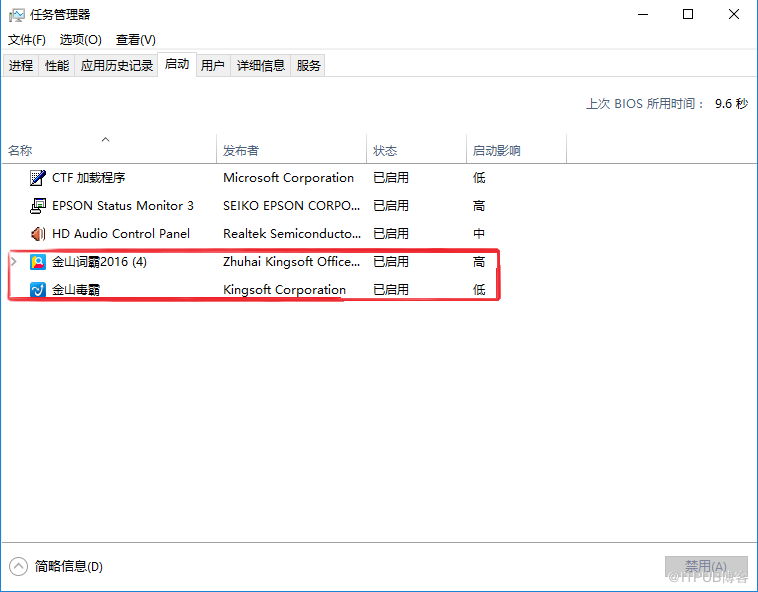
Task: Click Zhuhai Kingsoft Office... publisher cell
Action: [x=292, y=262]
